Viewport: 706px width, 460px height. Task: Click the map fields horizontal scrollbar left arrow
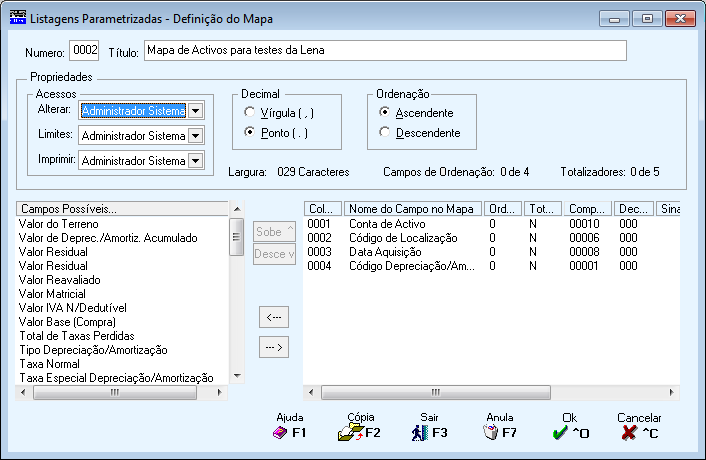click(311, 392)
